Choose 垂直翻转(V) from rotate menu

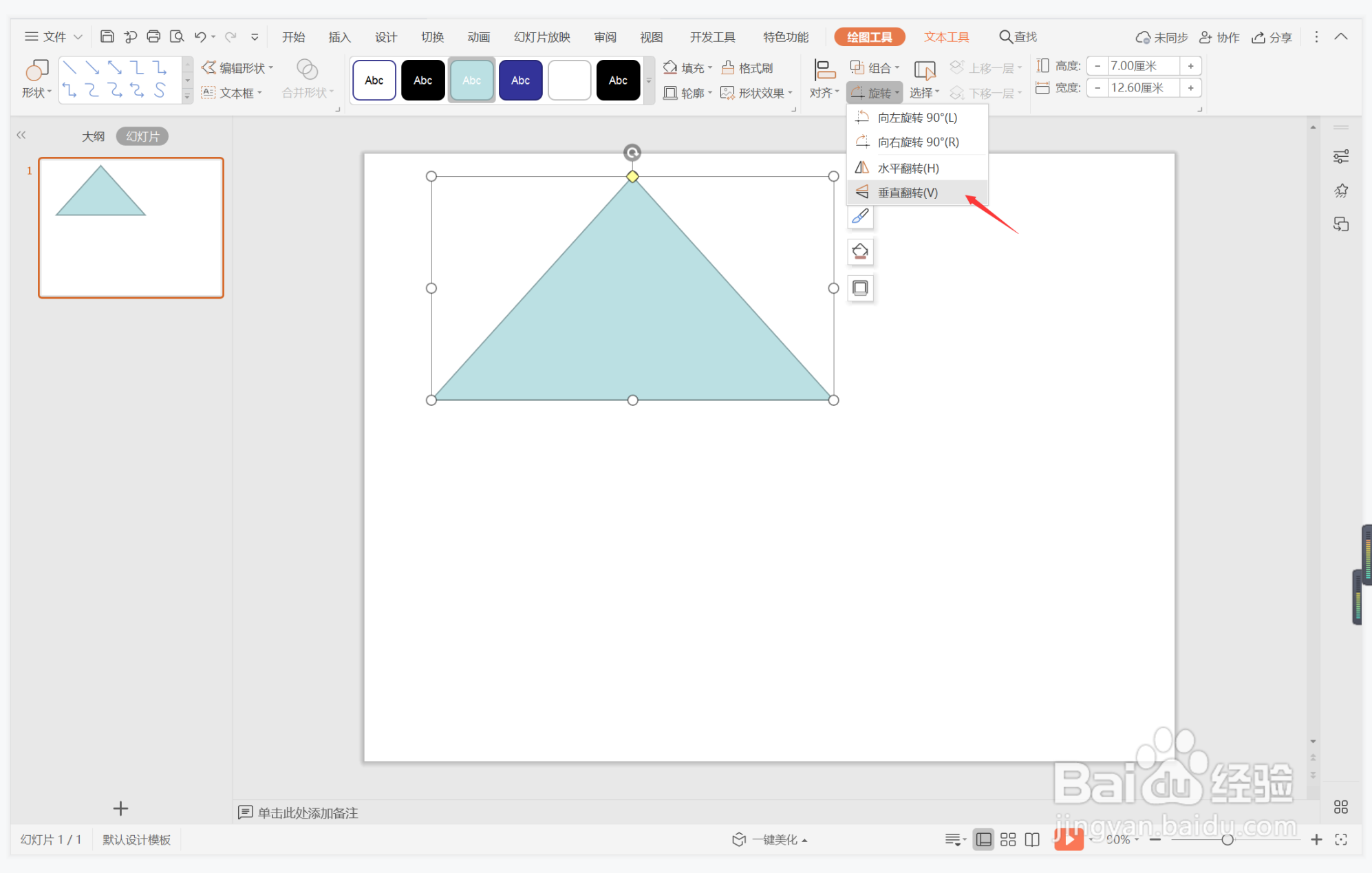coord(907,193)
